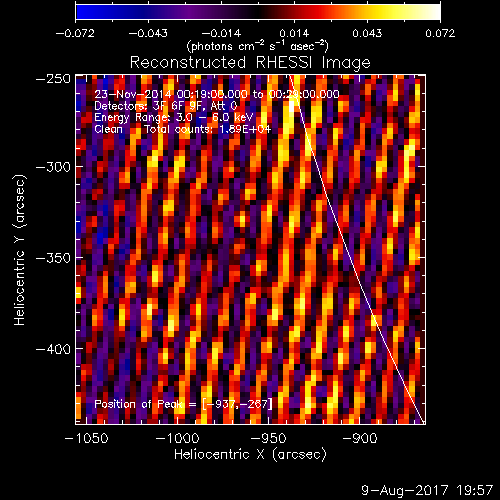Click the Y-axis tick label -350
Screen dimensions: 500x500
53,258
